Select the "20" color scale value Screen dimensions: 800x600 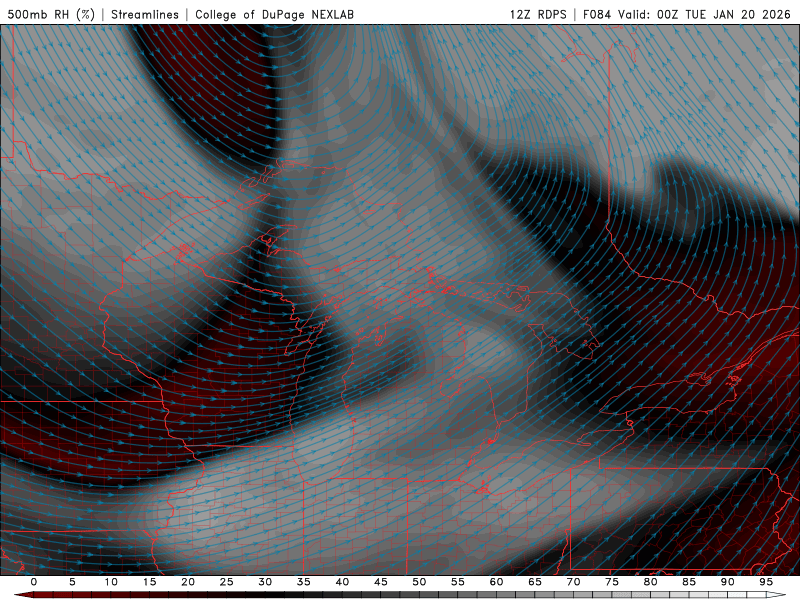pos(188,582)
